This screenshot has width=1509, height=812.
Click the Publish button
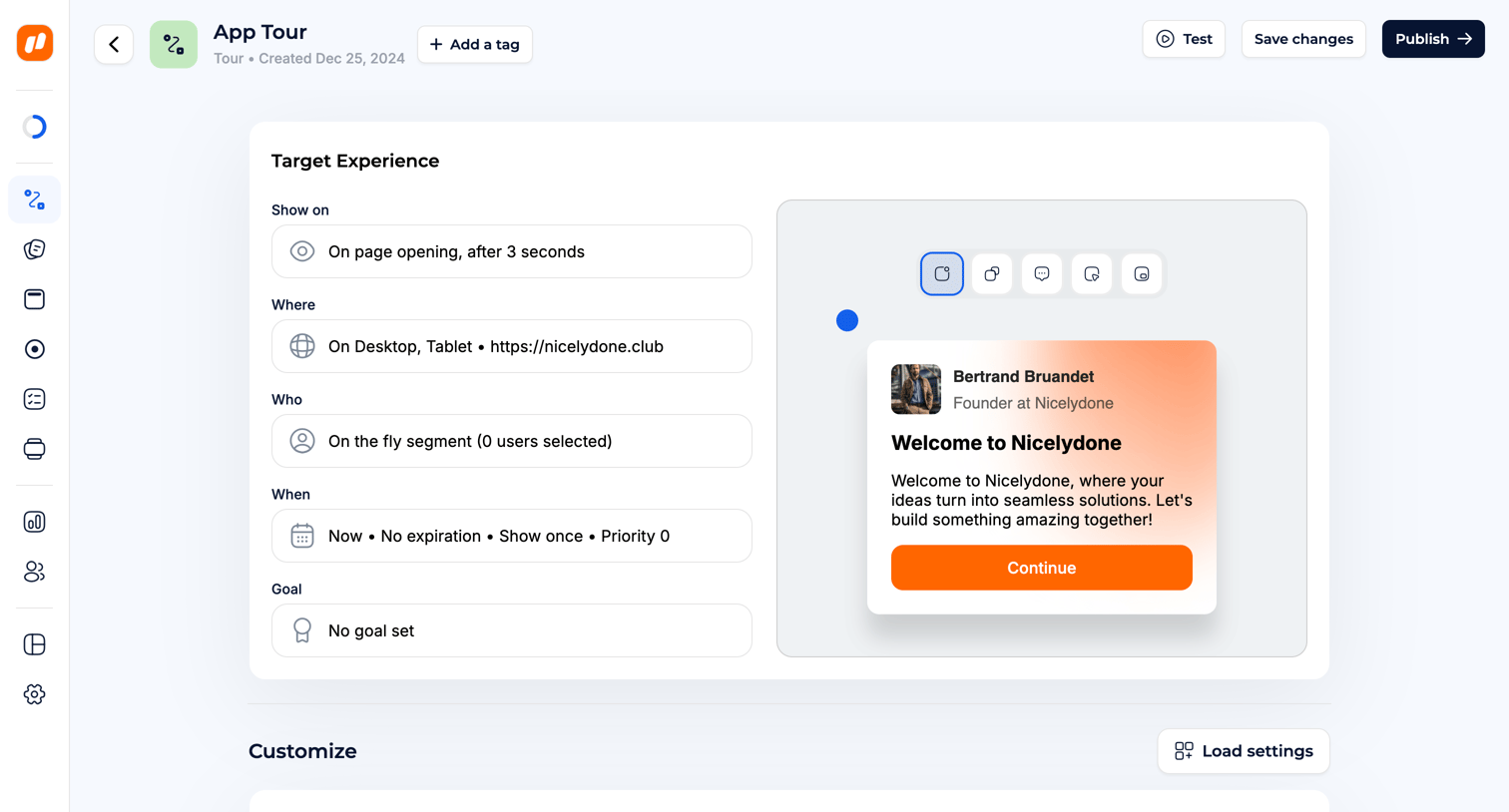[1433, 39]
